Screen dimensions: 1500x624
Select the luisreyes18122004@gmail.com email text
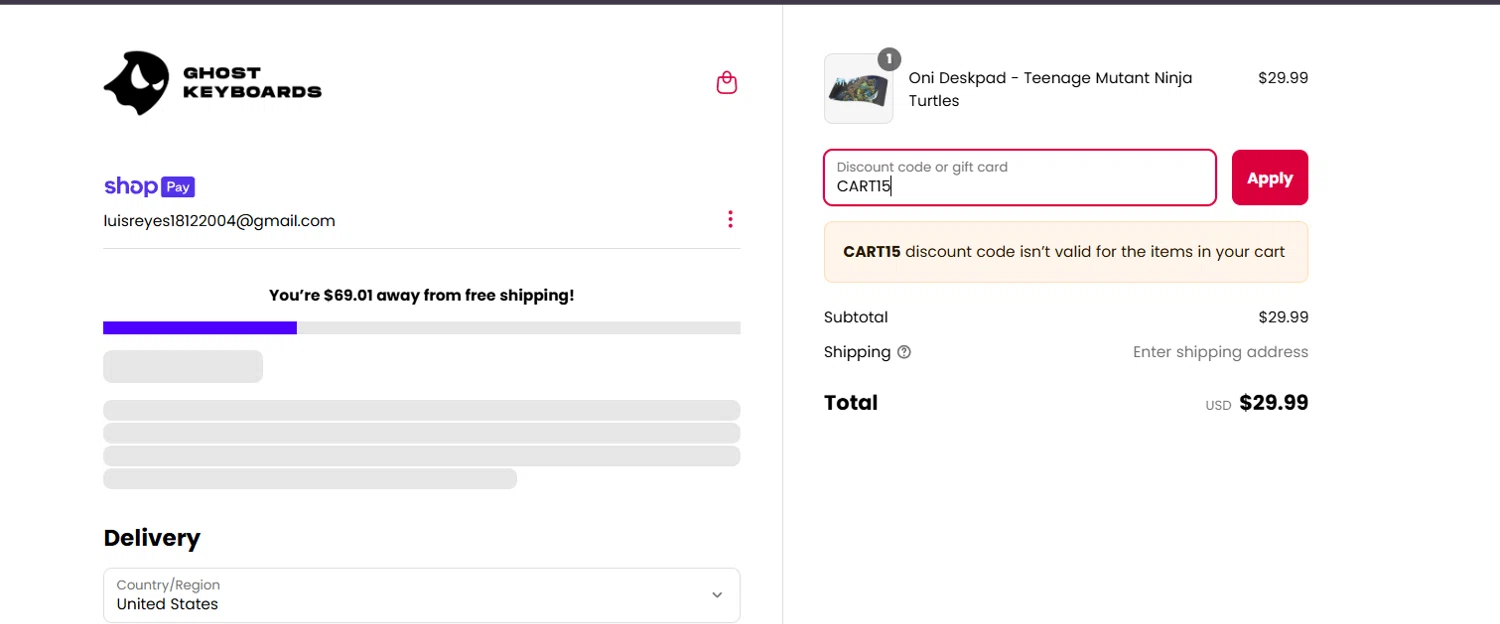click(219, 221)
